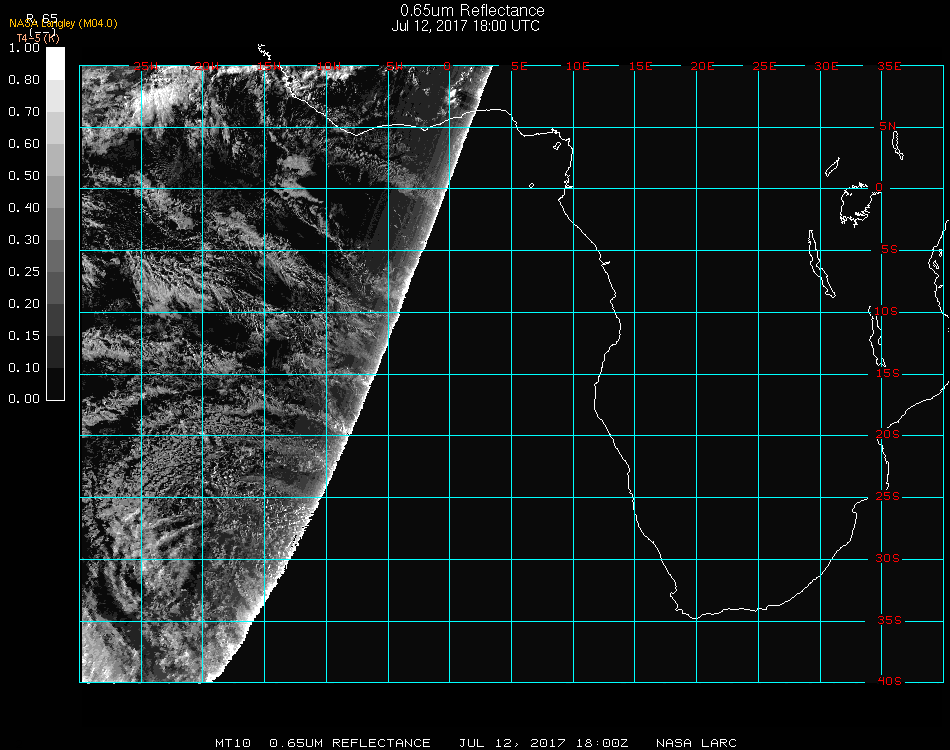Click the 10E longitude label
The width and height of the screenshot is (950, 750).
577,66
